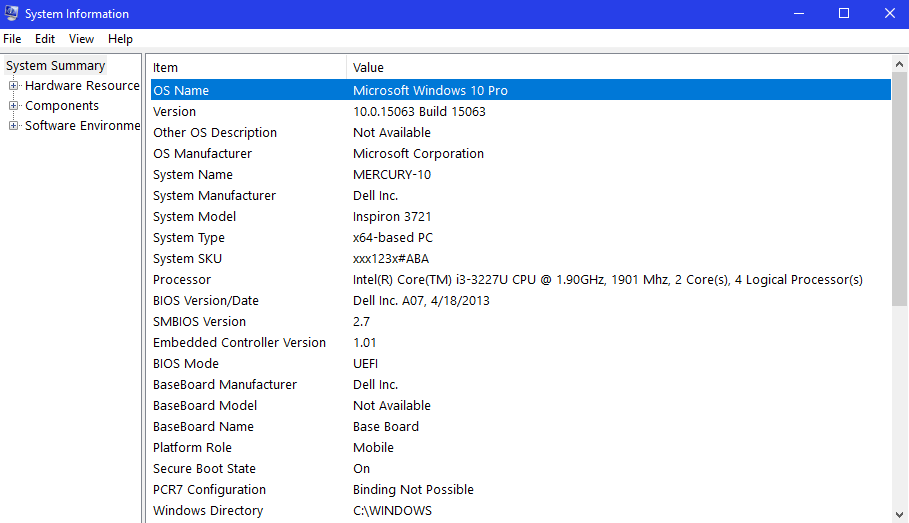Open the View menu
The image size is (909, 523).
[81, 39]
